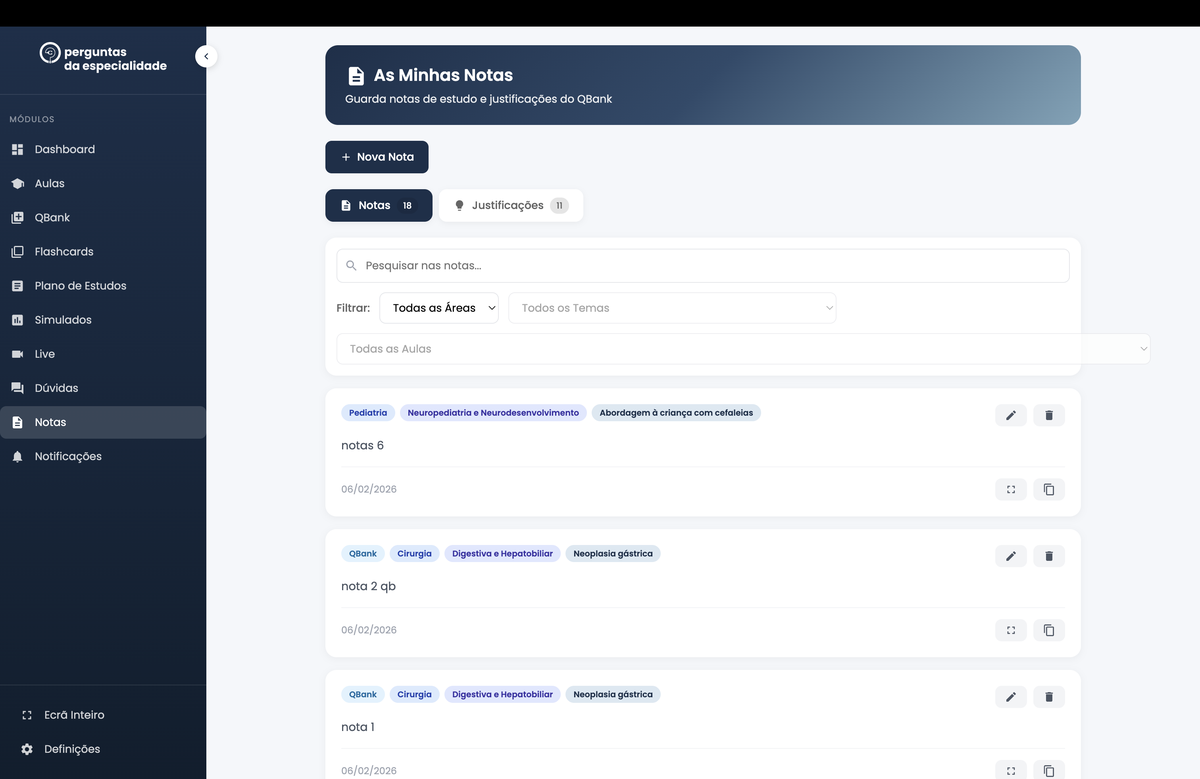This screenshot has width=1200, height=779.
Task: Click trash icon on the 'nota 1' note
Action: pos(1049,696)
